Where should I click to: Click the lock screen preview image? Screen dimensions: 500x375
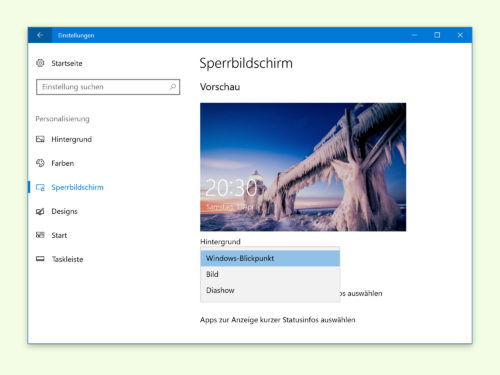coord(303,167)
